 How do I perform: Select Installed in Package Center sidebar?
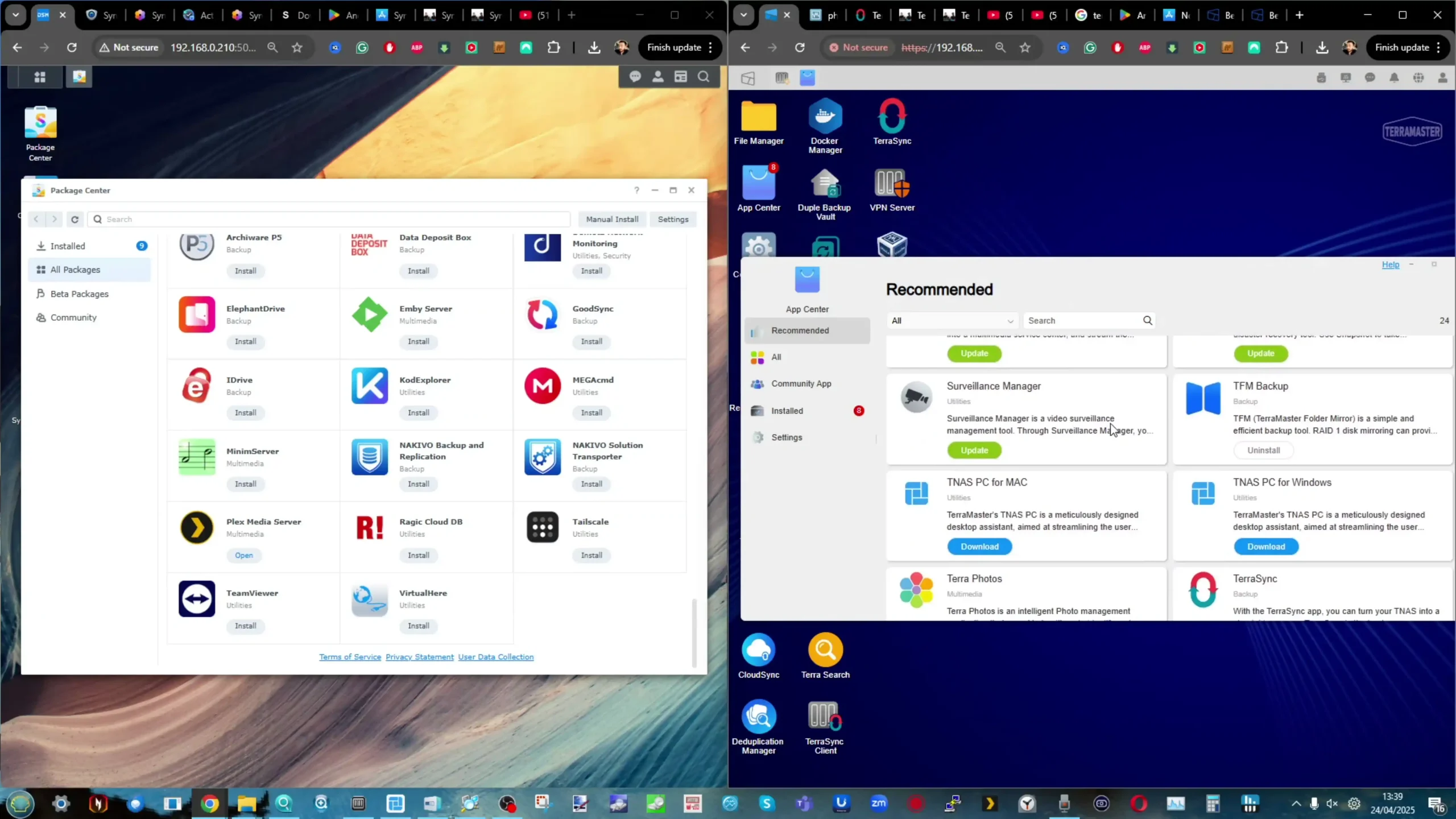click(89, 246)
